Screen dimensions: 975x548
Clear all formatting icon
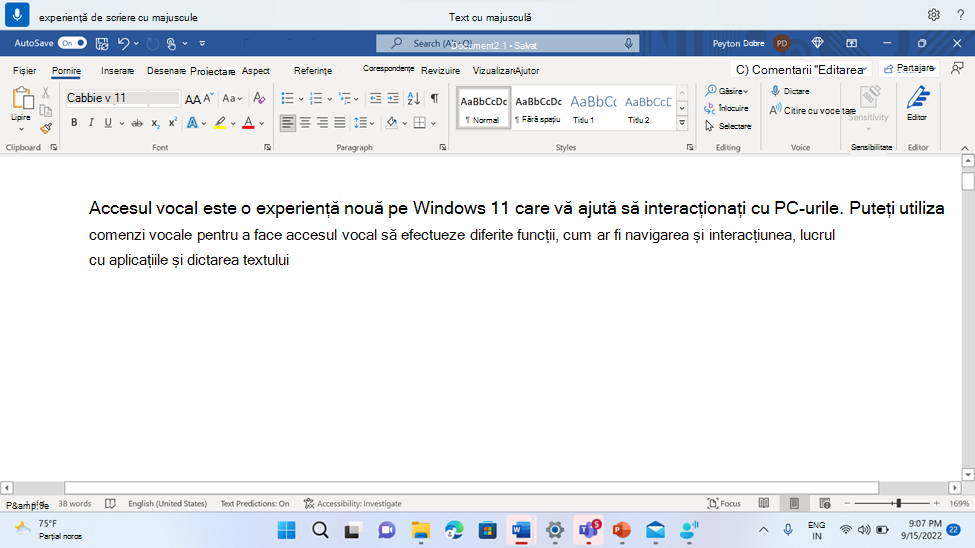[259, 98]
